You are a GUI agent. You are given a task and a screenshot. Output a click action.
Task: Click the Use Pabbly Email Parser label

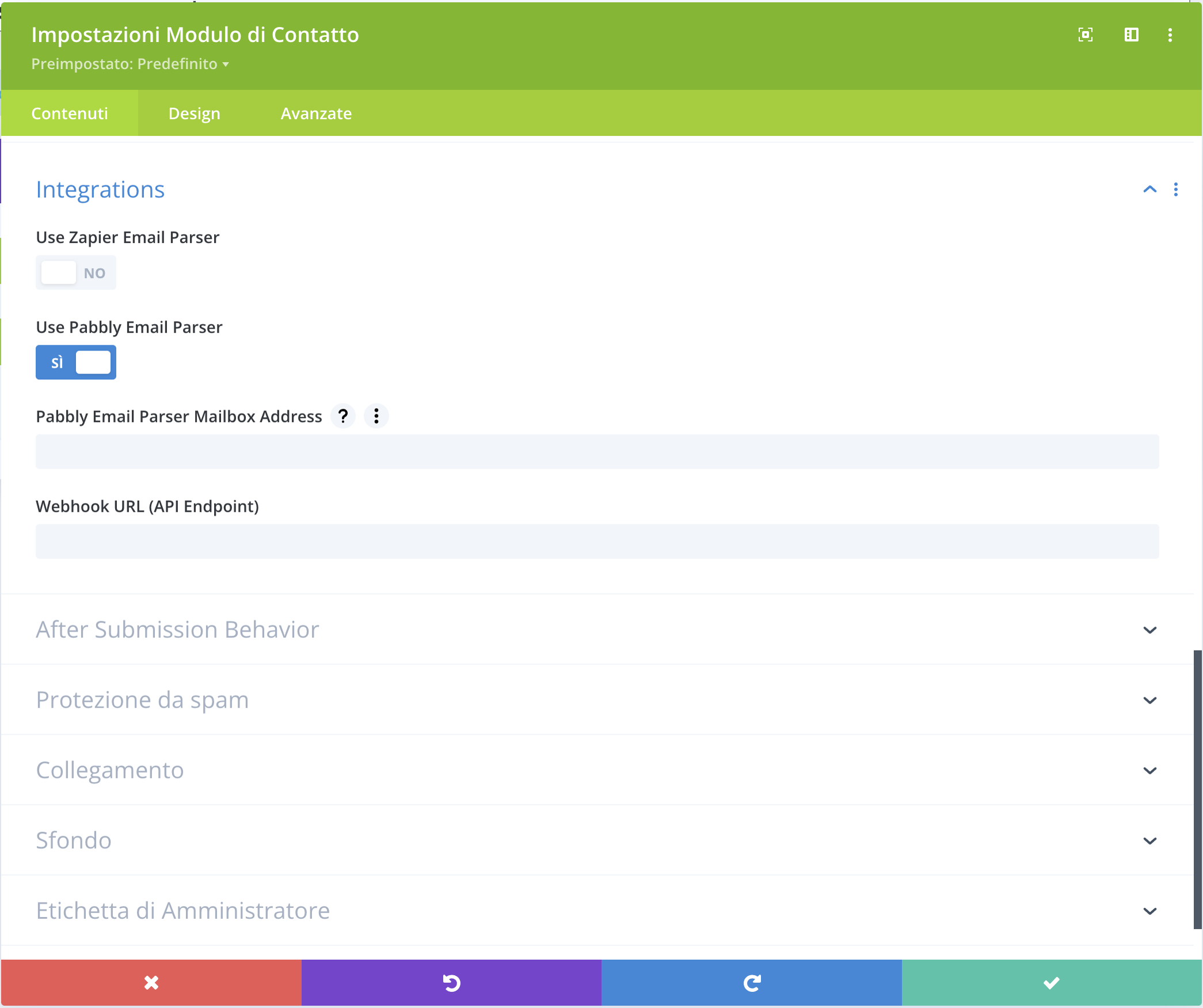click(x=129, y=327)
